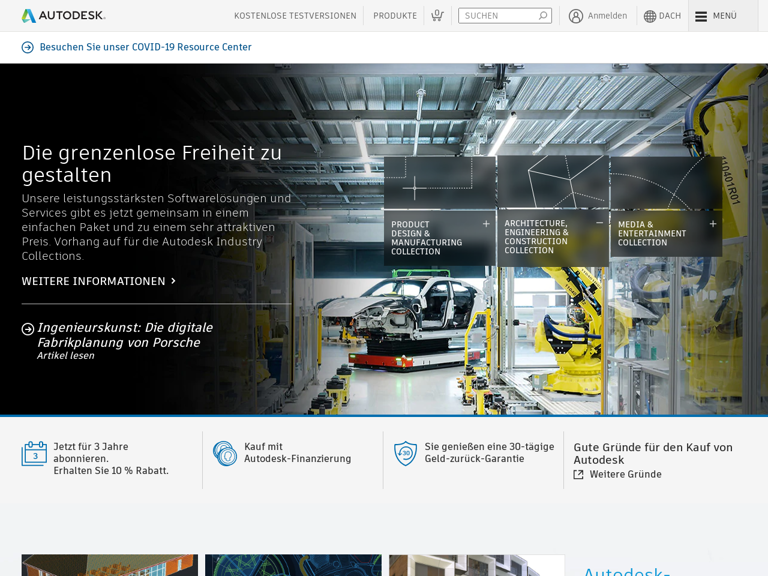Open the shopping cart icon

437,16
